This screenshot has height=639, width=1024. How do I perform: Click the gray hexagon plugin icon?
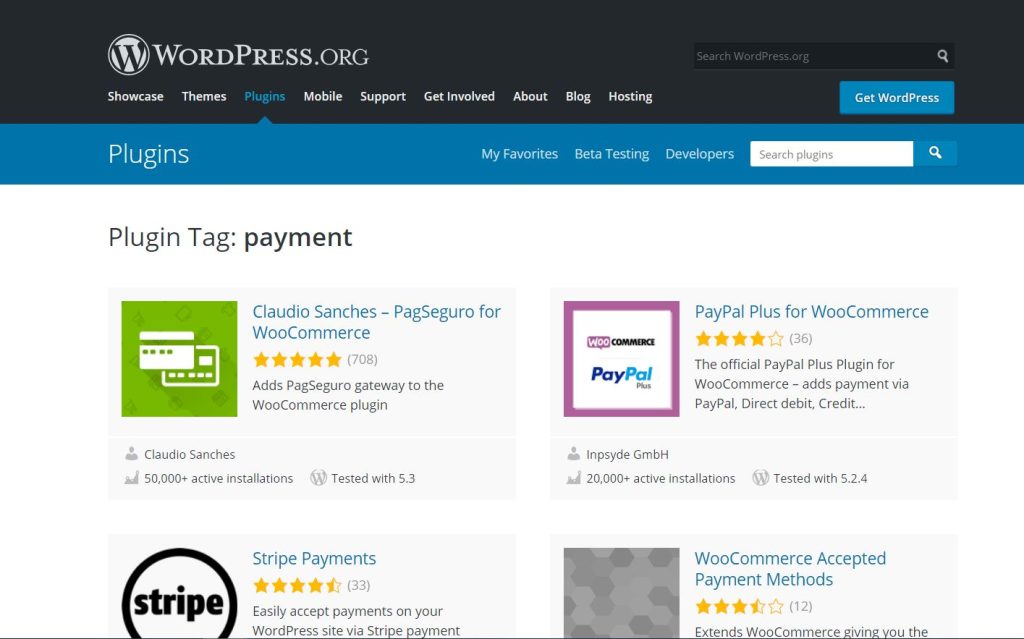click(x=621, y=595)
